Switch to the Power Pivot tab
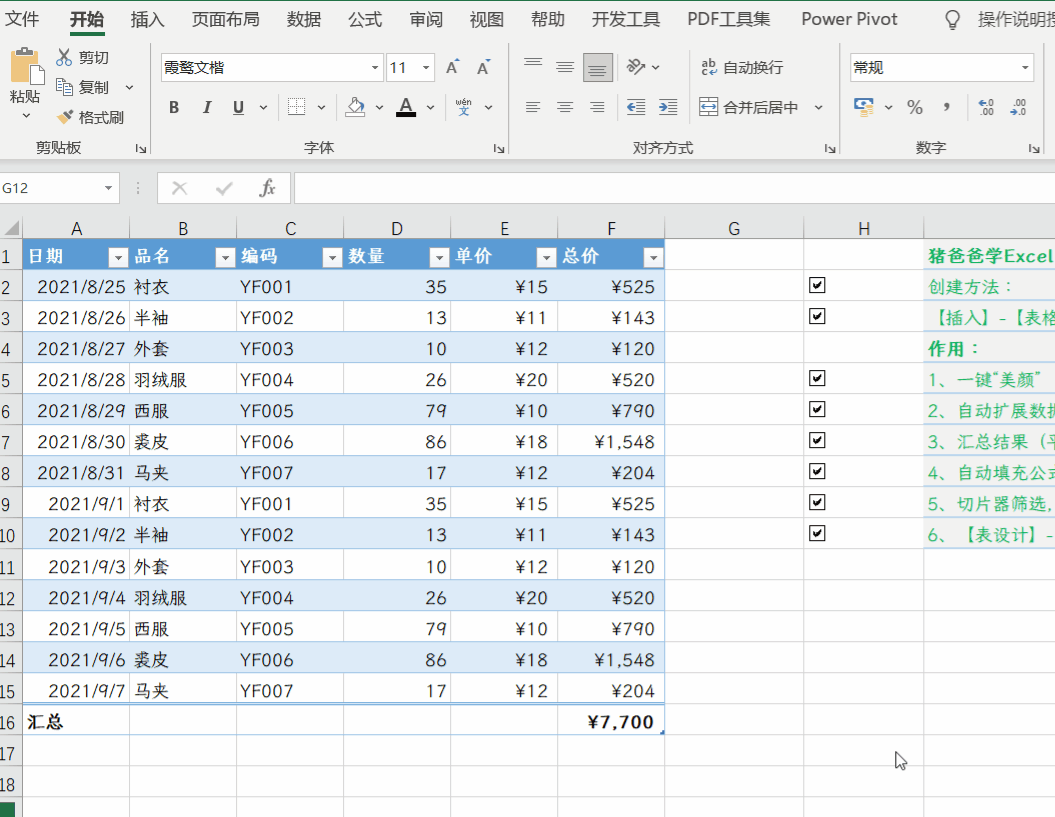1055x817 pixels. coord(849,19)
